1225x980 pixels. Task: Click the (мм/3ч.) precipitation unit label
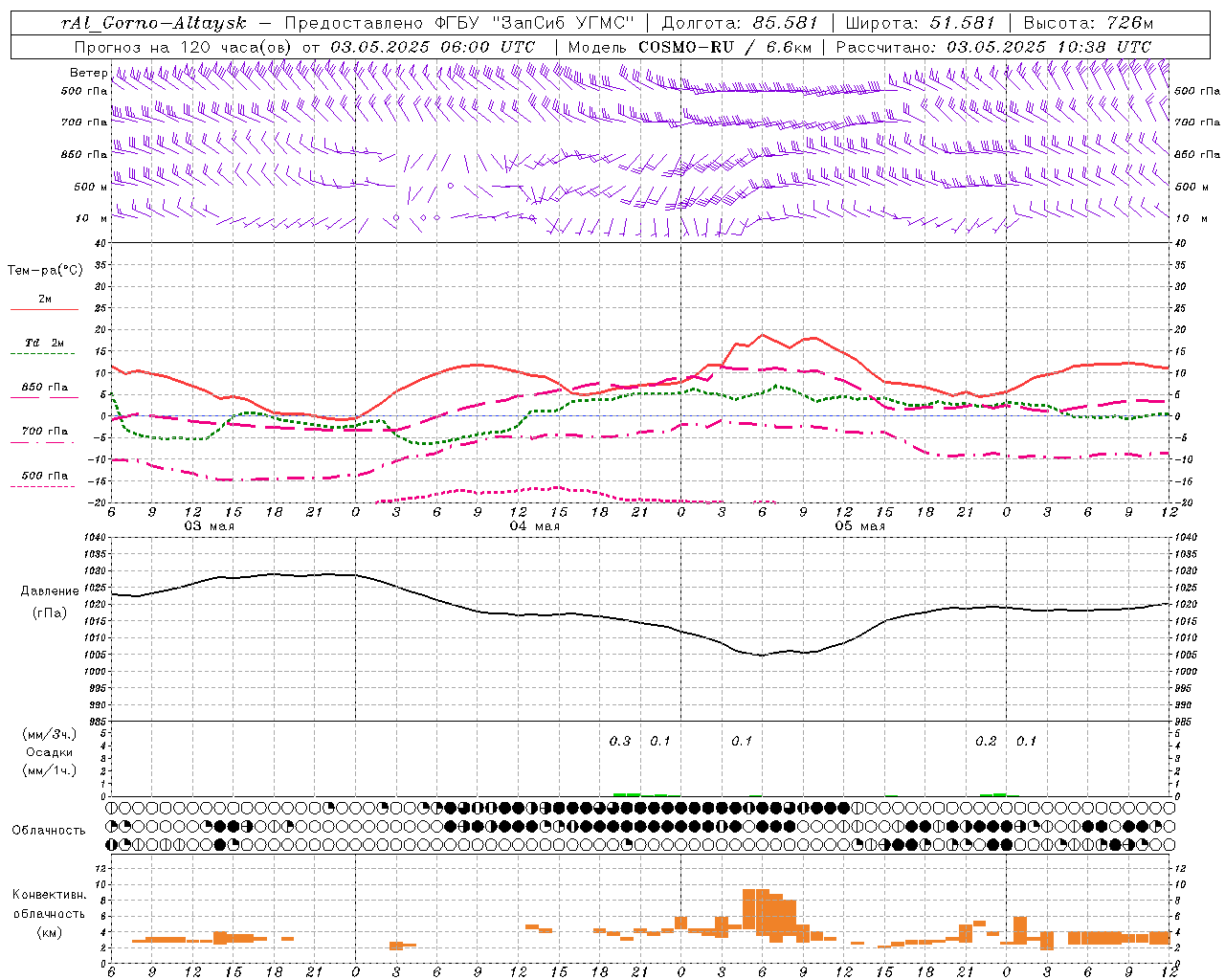tap(49, 734)
